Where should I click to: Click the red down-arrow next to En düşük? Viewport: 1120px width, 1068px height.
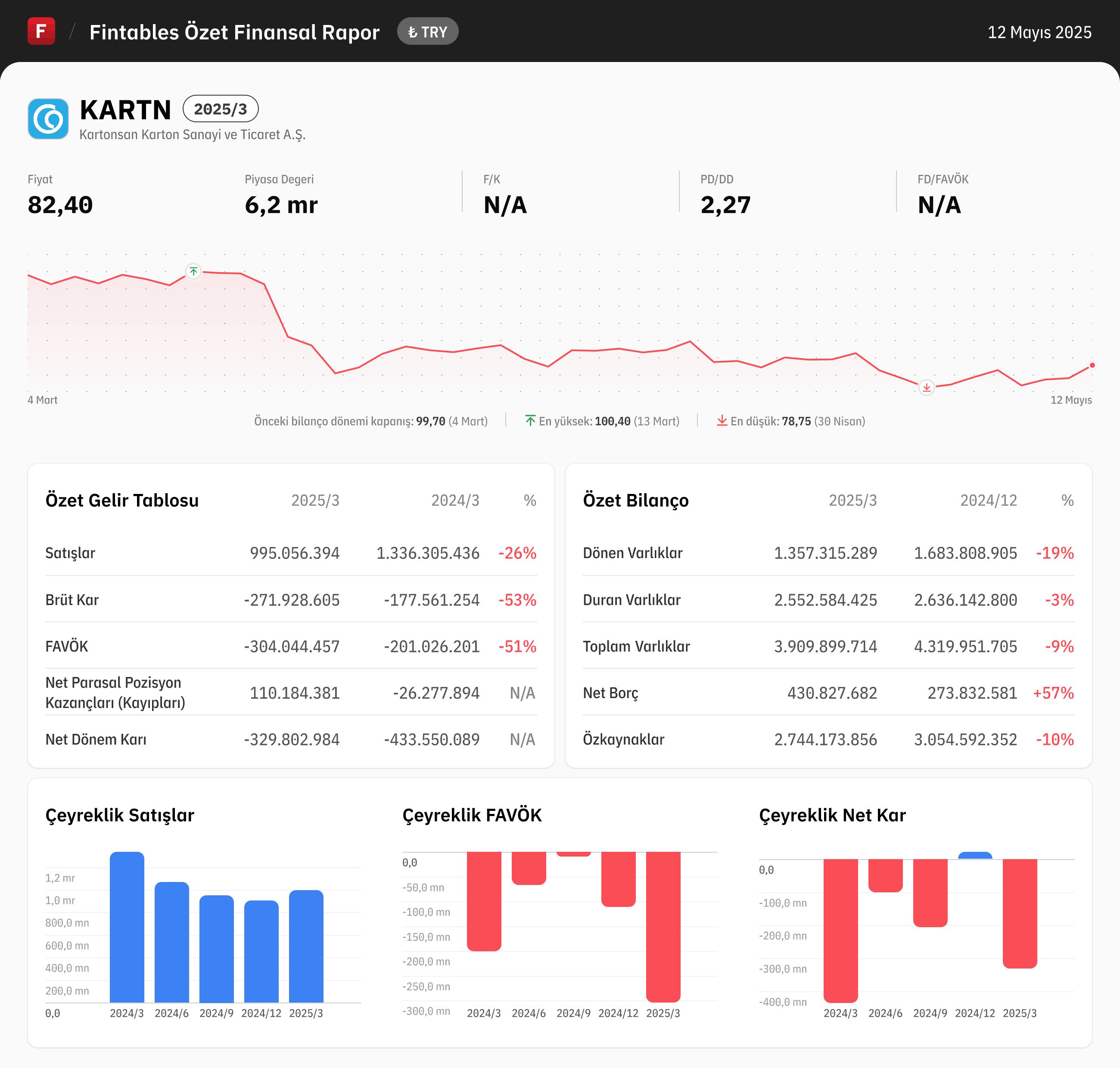(x=722, y=421)
